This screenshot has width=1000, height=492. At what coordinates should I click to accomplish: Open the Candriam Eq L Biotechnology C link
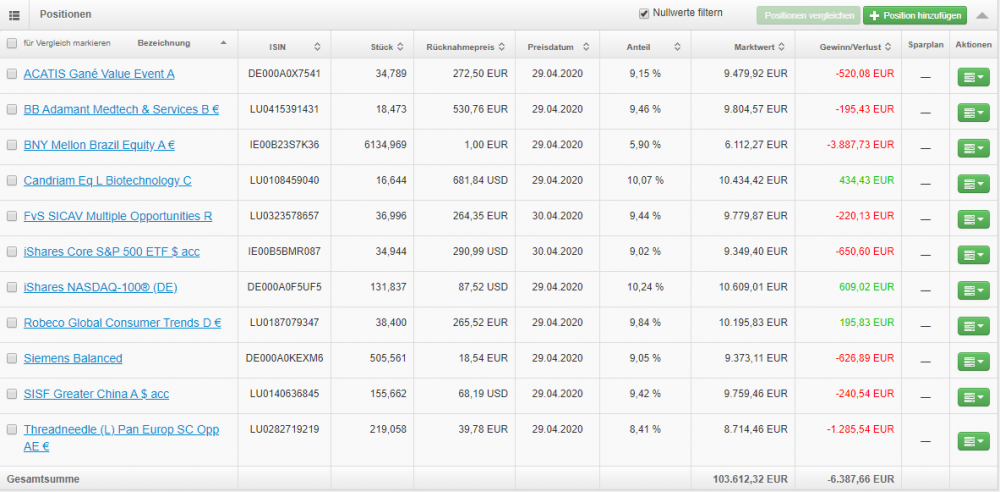[x=107, y=181]
